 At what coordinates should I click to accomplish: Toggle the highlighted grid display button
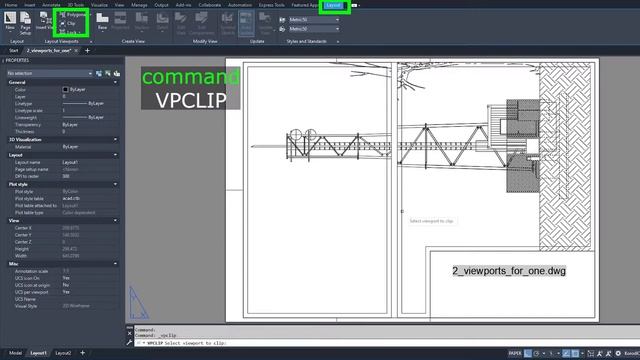coord(528,353)
